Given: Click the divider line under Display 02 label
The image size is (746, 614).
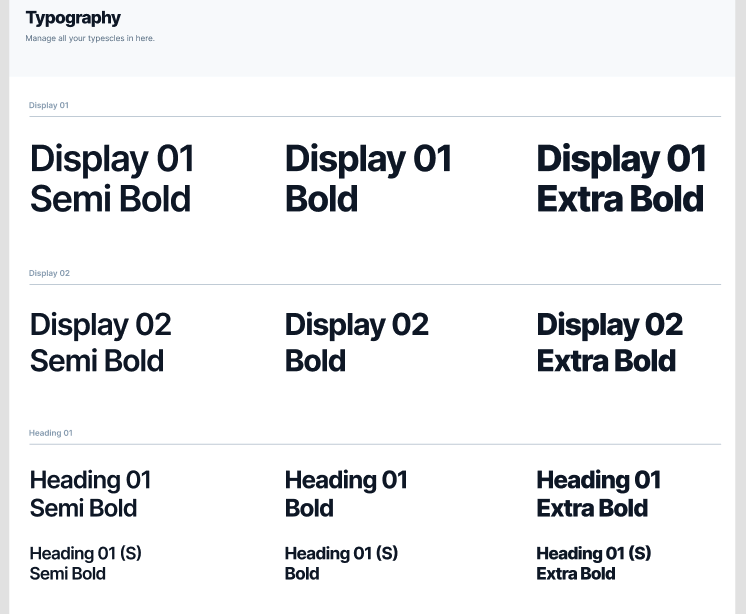Looking at the screenshot, I should tap(375, 285).
